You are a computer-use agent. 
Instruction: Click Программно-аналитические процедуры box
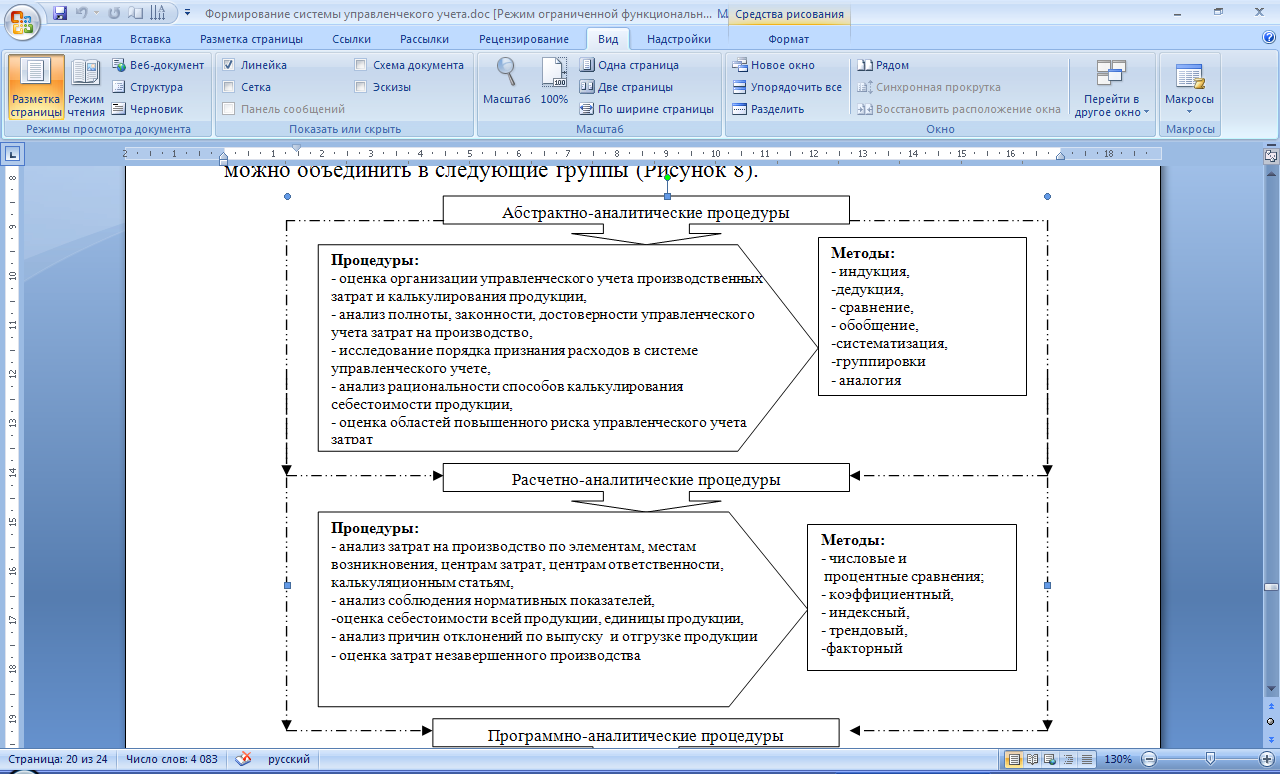point(635,732)
